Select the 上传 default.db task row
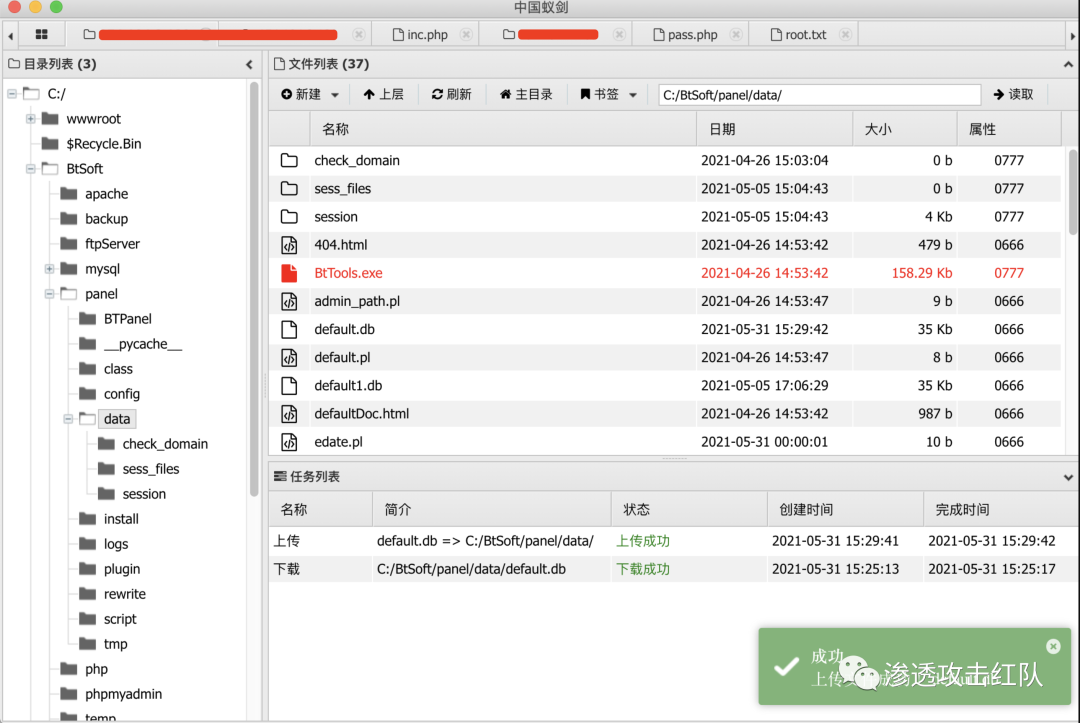This screenshot has height=723, width=1080. point(674,541)
